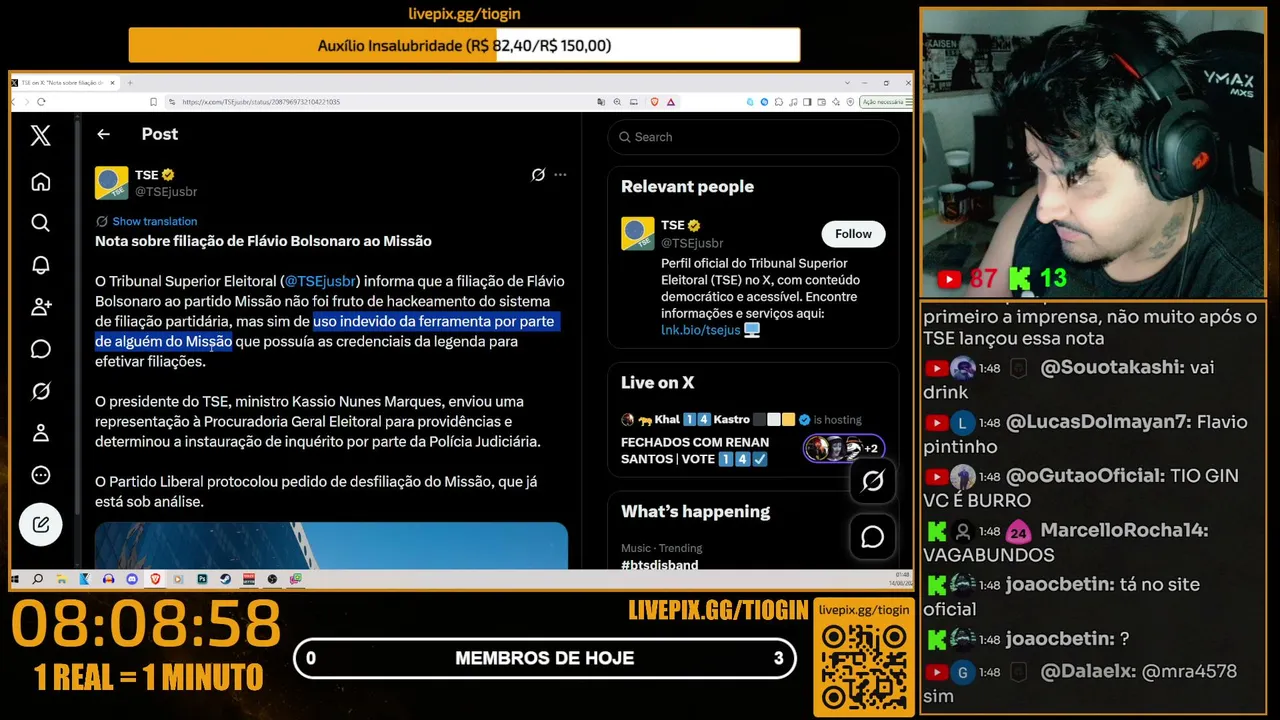Open Profile in X sidebar
This screenshot has width=1280, height=720.
click(40, 433)
